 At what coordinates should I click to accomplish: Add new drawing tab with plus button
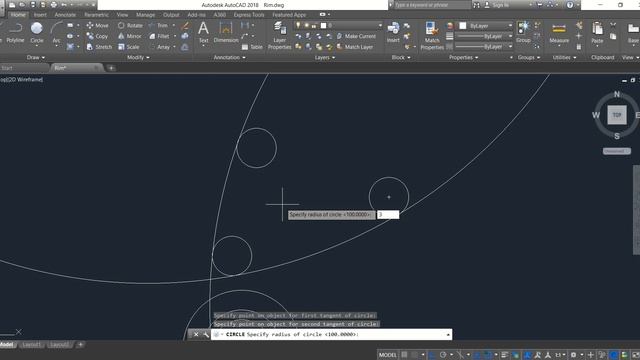click(111, 68)
